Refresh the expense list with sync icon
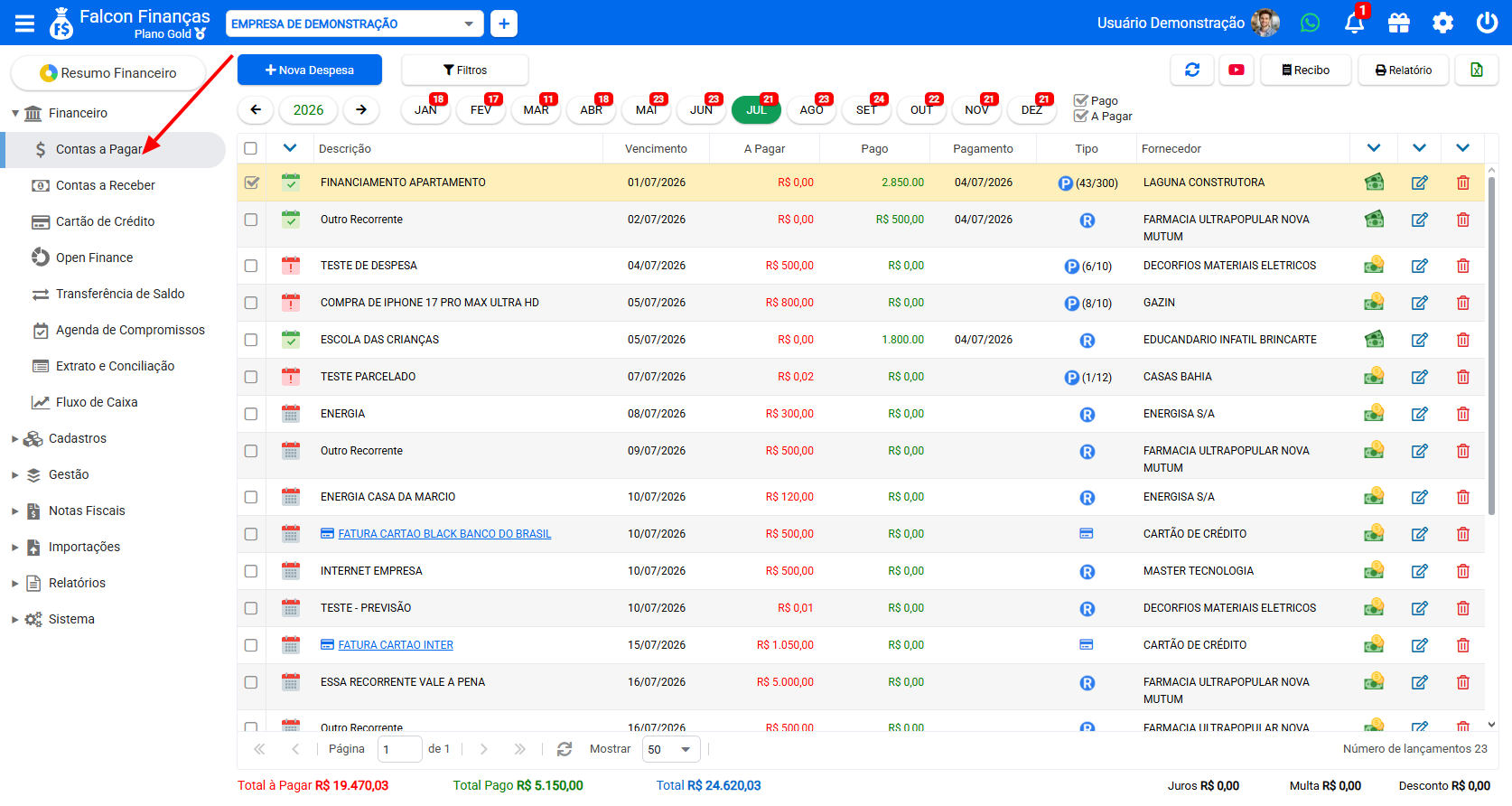The width and height of the screenshot is (1512, 806). (1192, 70)
